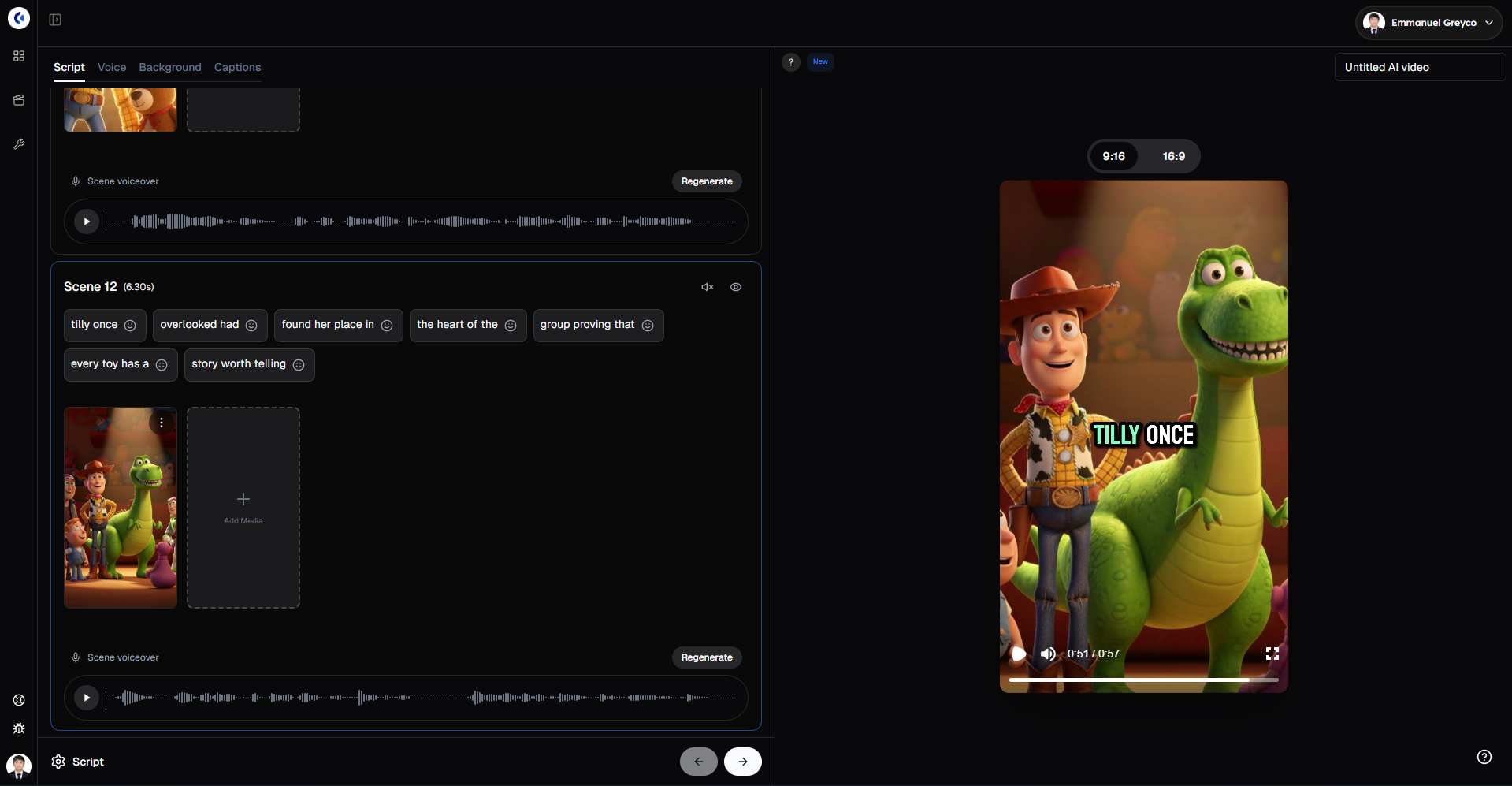This screenshot has height=786, width=1512.
Task: Select the "found her place in" caption text
Action: [328, 325]
